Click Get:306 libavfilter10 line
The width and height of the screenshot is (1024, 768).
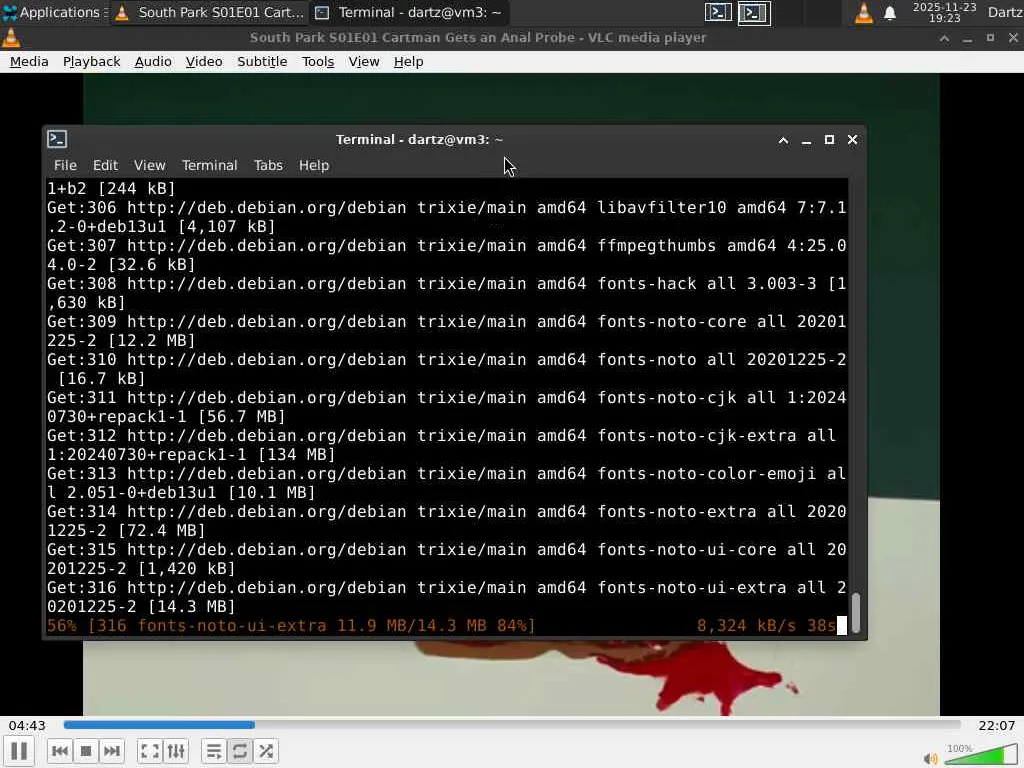point(446,217)
